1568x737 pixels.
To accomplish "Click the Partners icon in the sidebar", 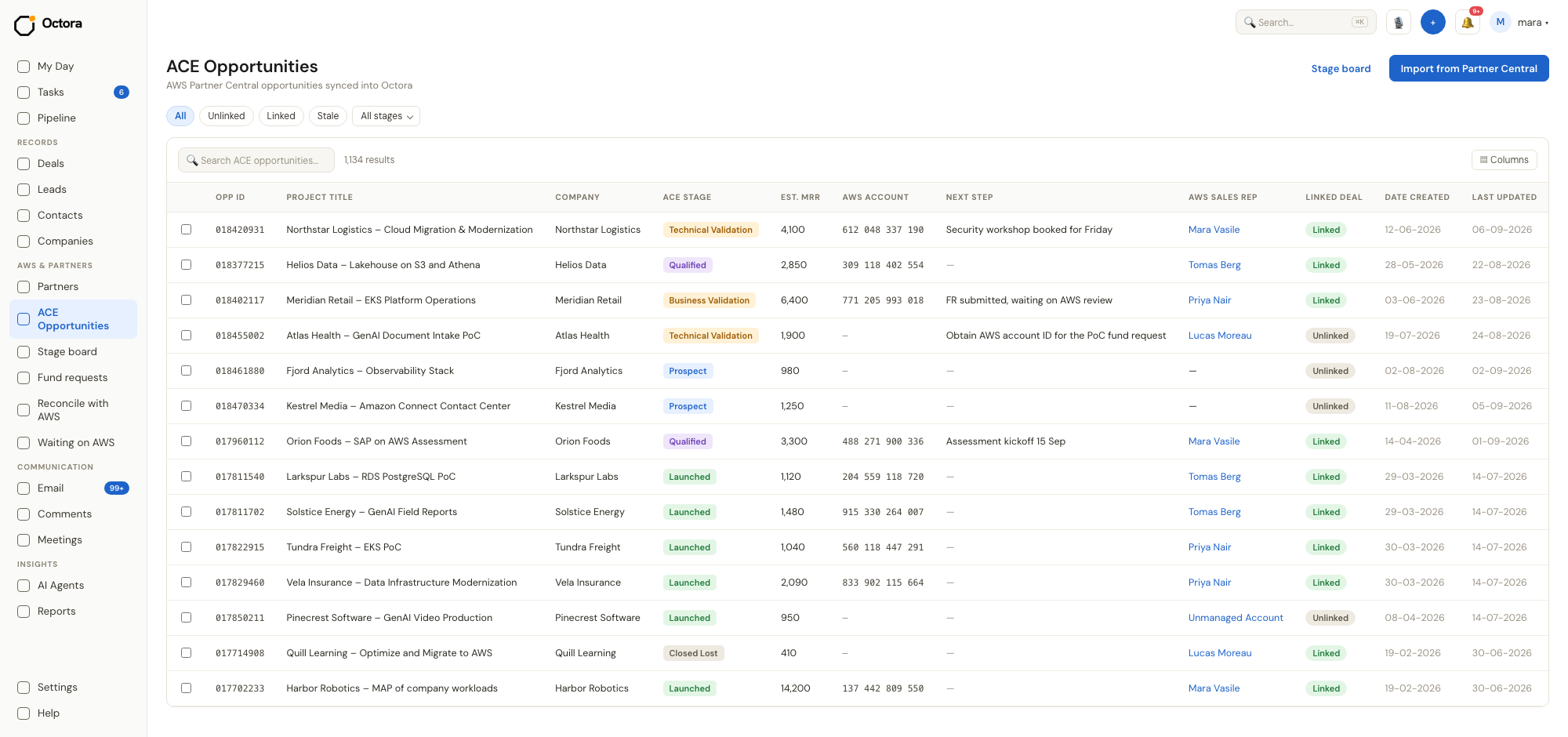I will 24,287.
